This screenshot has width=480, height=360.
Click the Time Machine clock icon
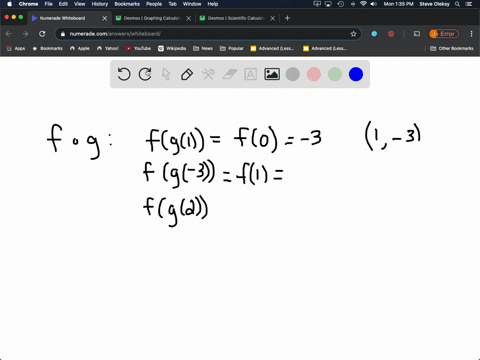click(x=341, y=4)
